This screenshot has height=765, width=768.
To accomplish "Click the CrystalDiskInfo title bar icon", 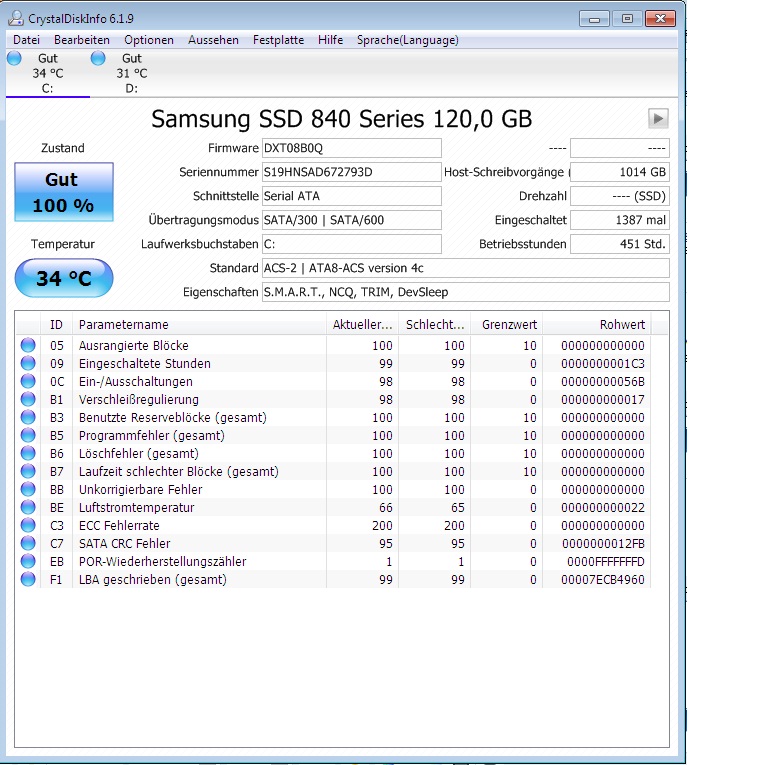I will tap(16, 18).
